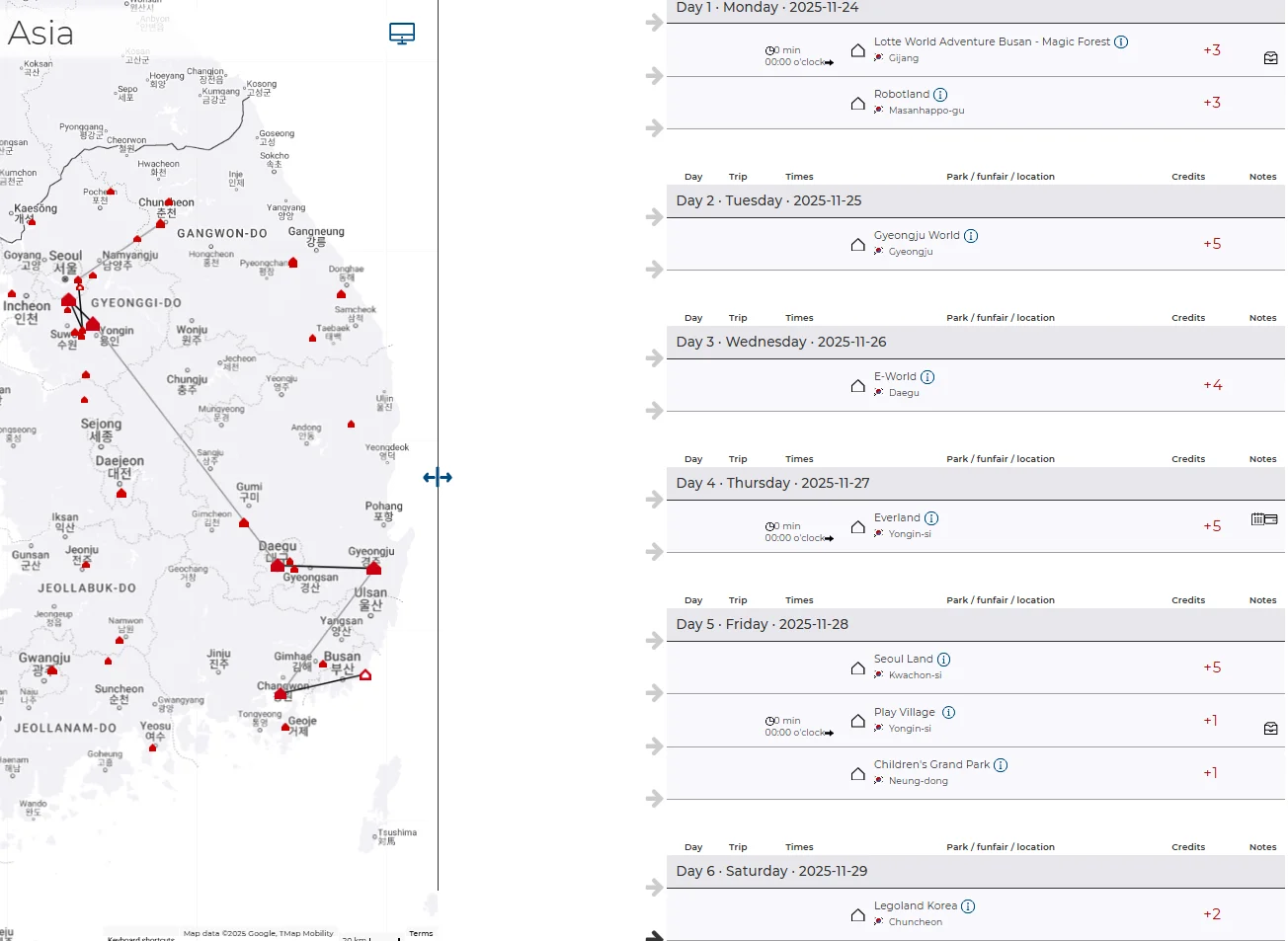Image resolution: width=1288 pixels, height=941 pixels.
Task: Click info icon for Legoland Korea
Action: (x=968, y=906)
